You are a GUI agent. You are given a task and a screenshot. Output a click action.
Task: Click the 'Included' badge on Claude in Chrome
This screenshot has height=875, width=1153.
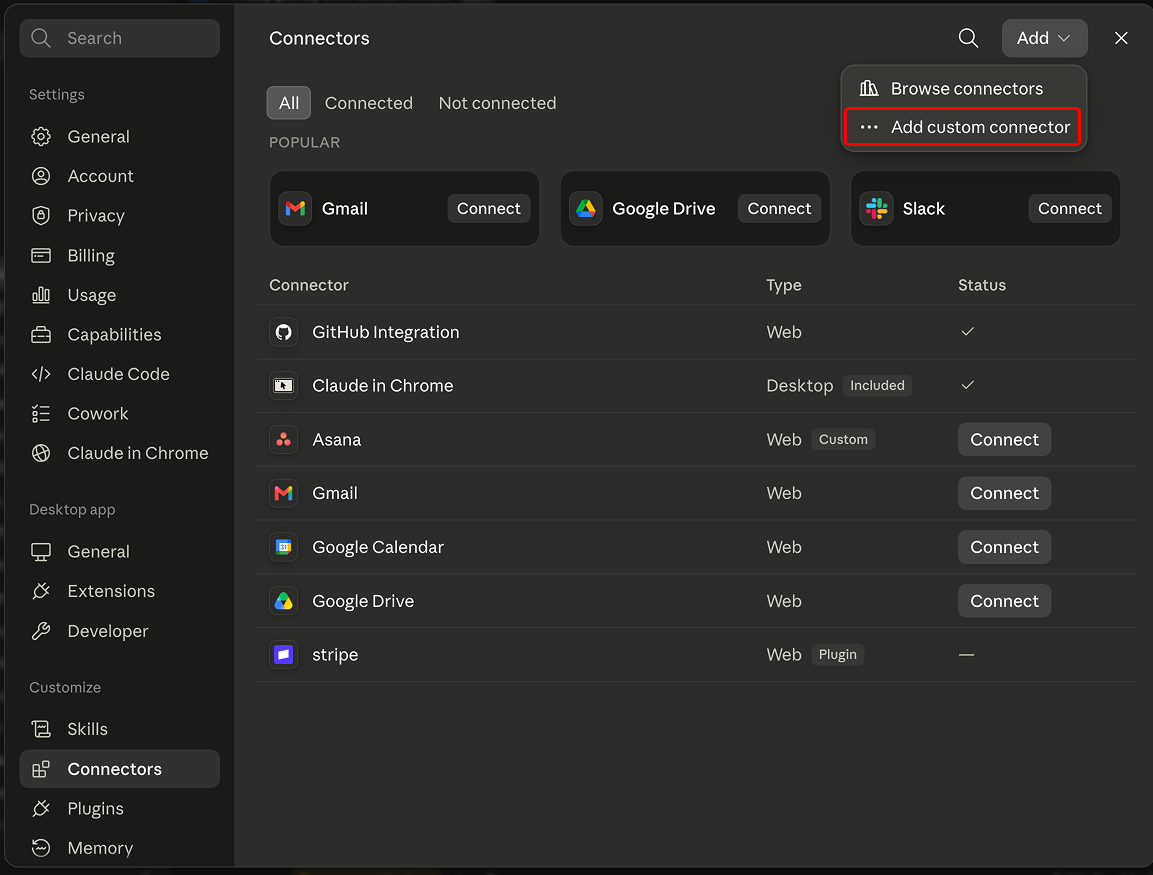pos(877,385)
